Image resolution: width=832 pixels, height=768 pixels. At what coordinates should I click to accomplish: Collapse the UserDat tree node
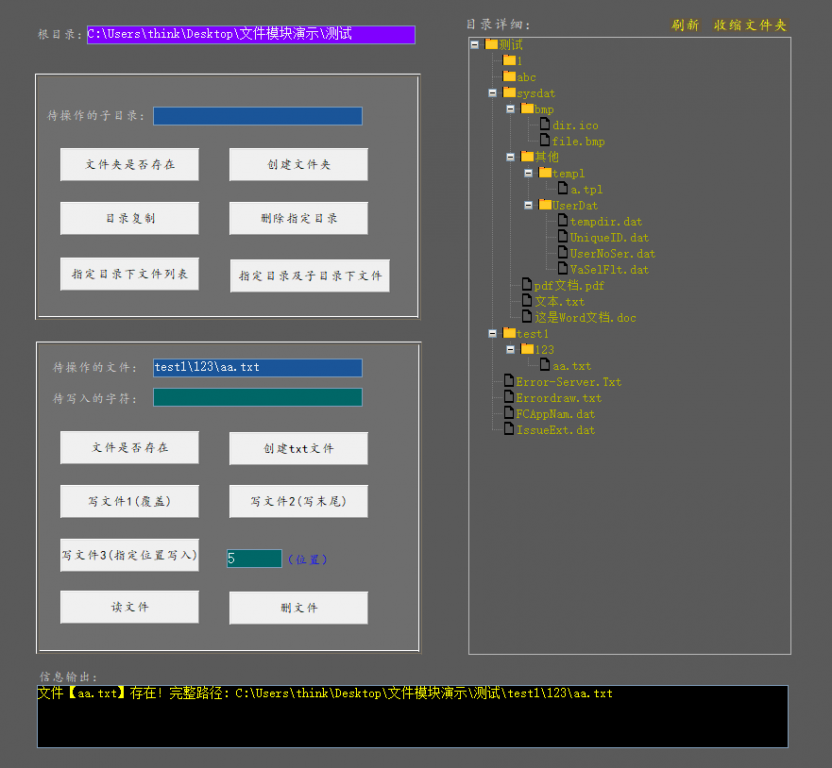click(x=528, y=205)
